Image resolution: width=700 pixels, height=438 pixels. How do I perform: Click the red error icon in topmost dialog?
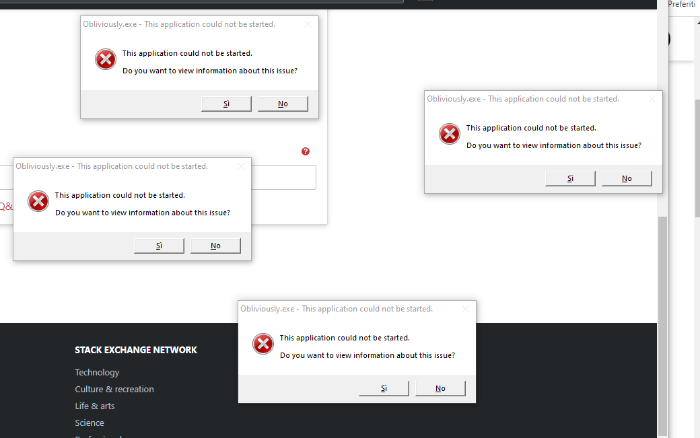pyautogui.click(x=106, y=60)
